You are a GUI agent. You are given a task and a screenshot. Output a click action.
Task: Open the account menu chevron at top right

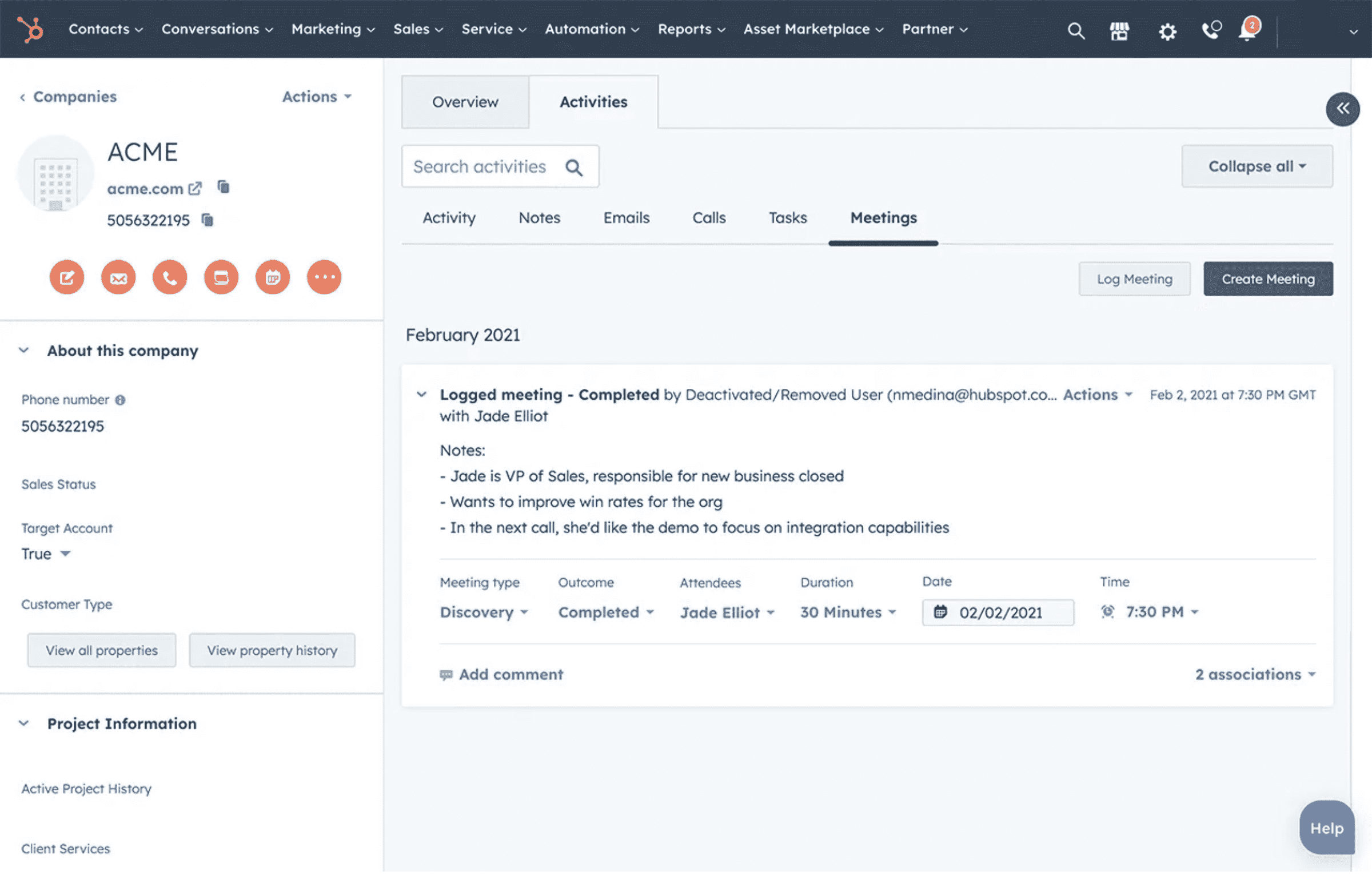[x=1354, y=32]
